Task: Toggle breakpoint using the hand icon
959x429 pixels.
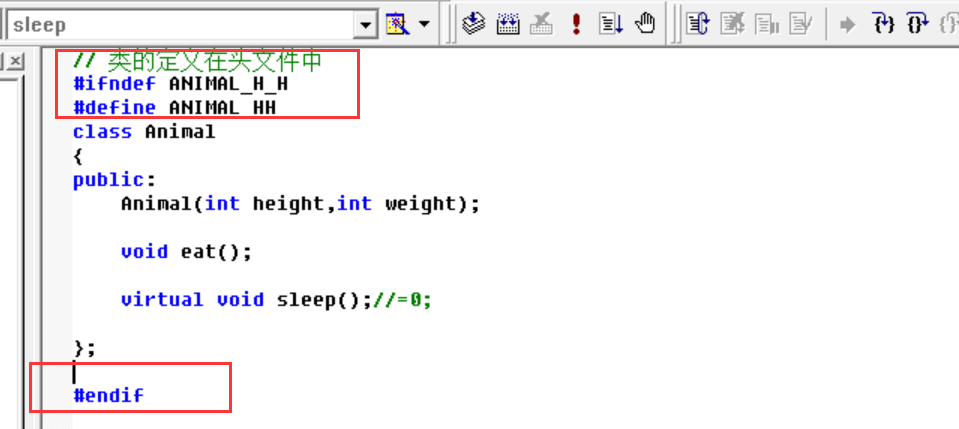Action: [x=645, y=24]
